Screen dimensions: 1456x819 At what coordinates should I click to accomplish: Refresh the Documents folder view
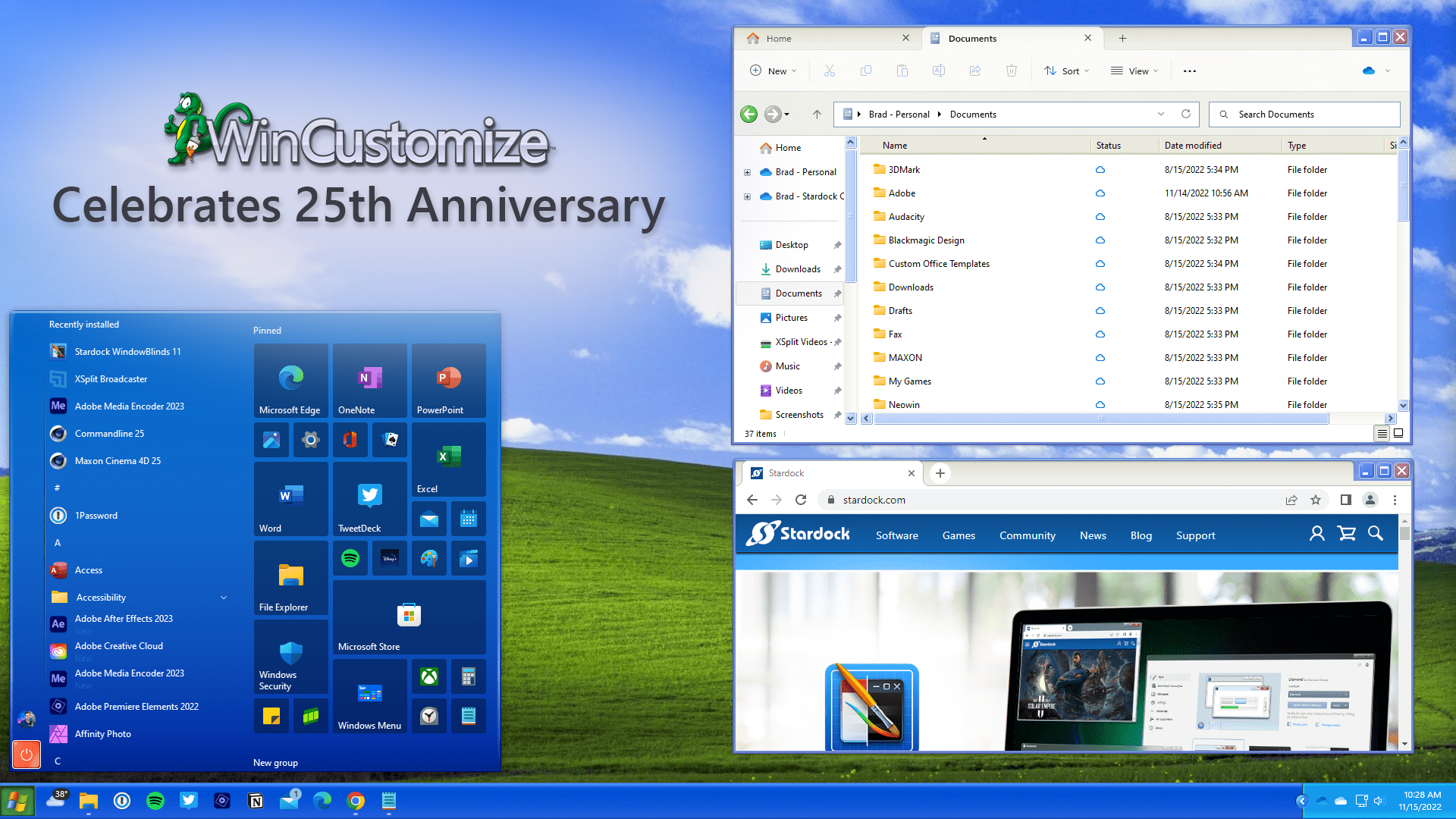pyautogui.click(x=1186, y=115)
